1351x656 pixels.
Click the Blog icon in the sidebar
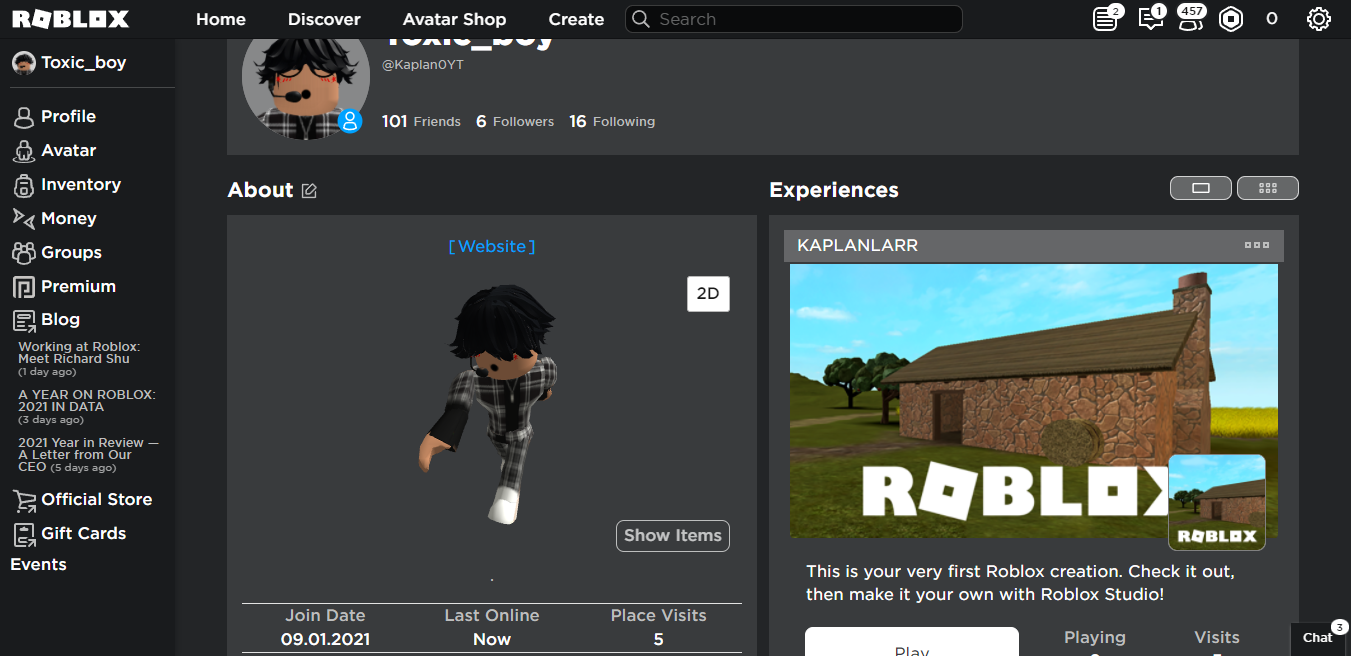coord(24,320)
